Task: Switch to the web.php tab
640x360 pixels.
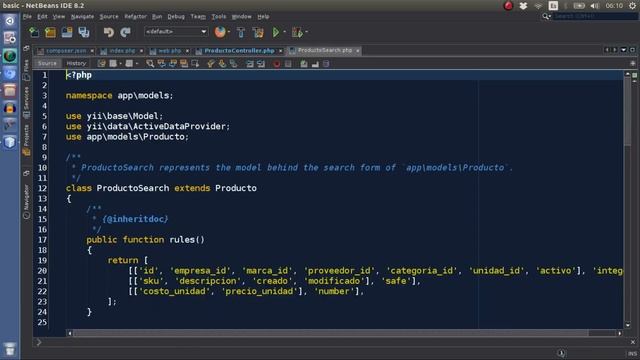Action: [169, 51]
